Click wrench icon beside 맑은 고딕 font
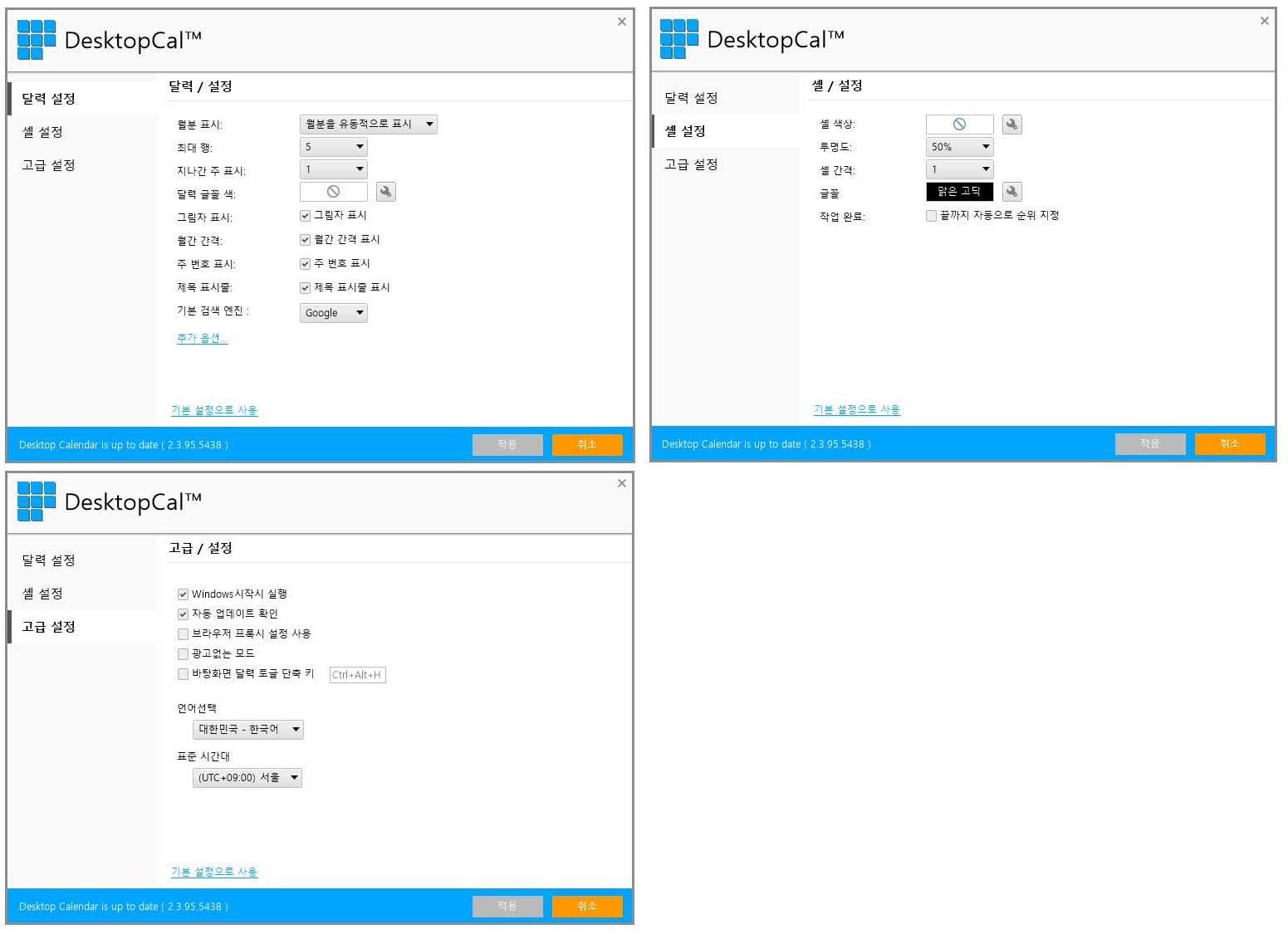 pos(1011,192)
